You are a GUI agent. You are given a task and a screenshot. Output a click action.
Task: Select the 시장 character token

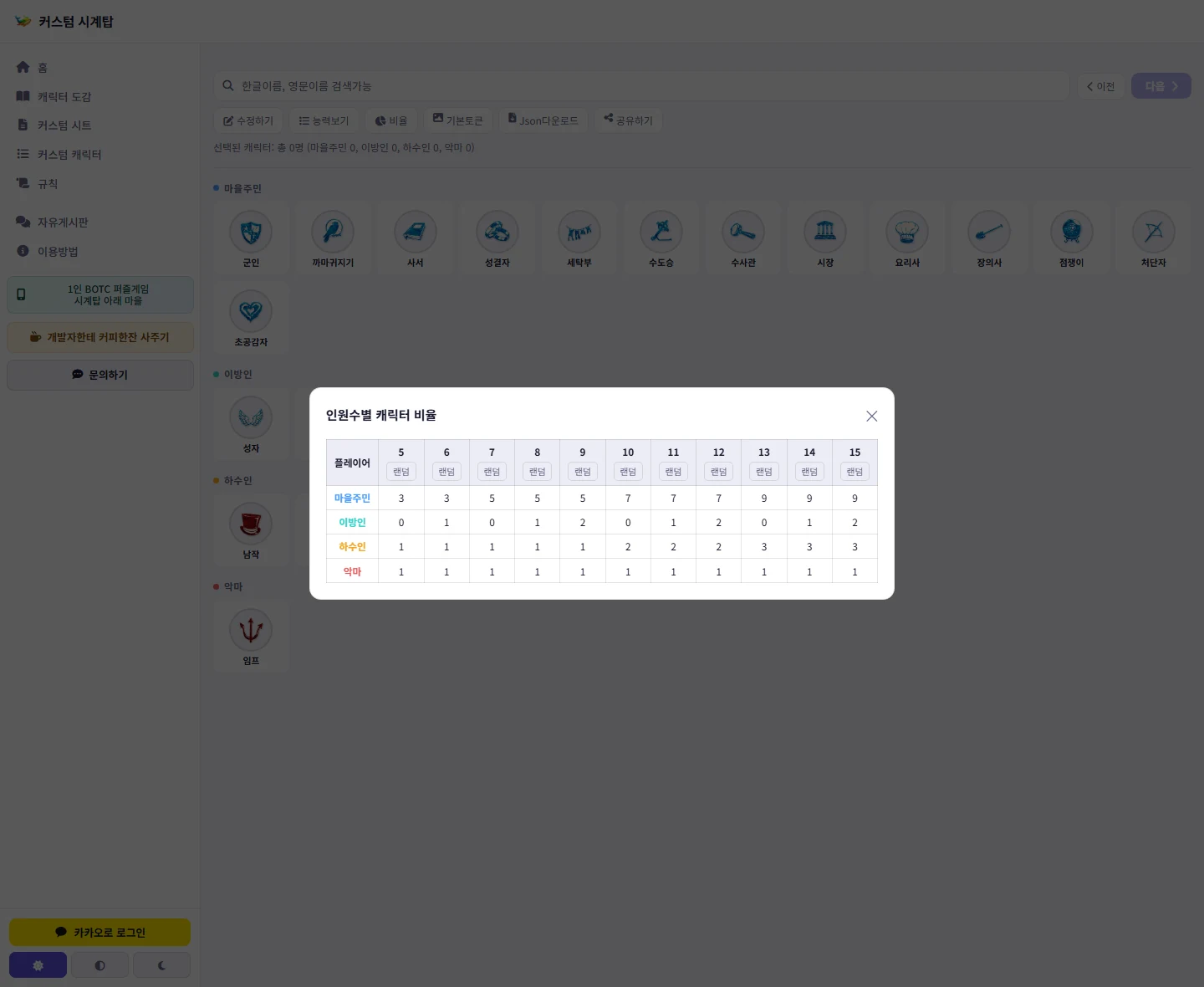click(x=825, y=238)
